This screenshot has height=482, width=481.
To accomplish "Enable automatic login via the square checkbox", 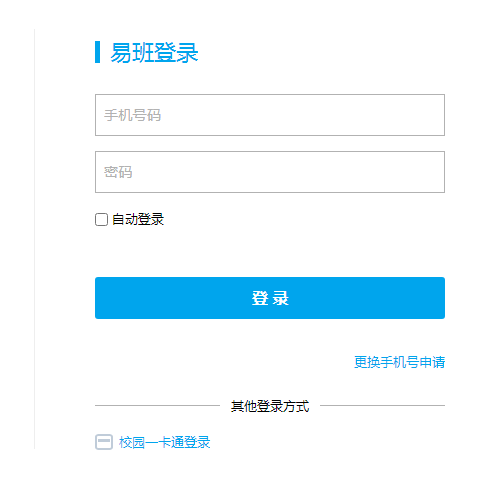I will [x=101, y=220].
